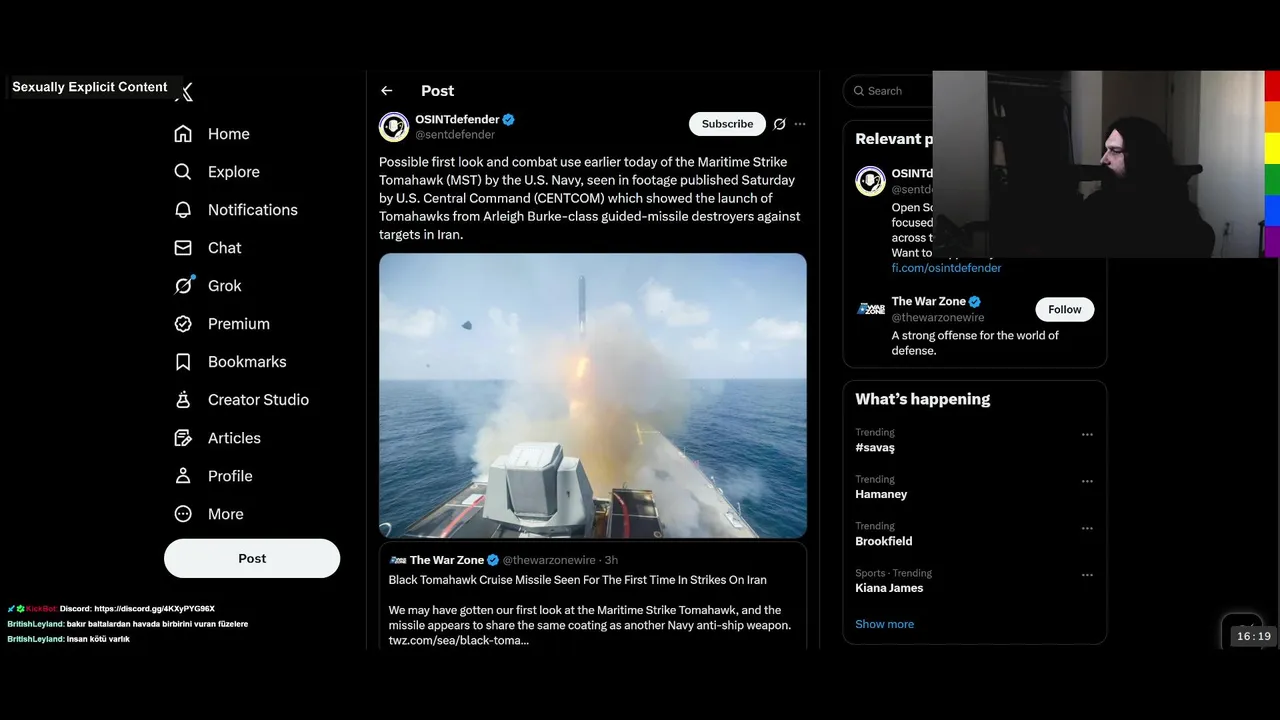Select Creator Studio in the navigation
This screenshot has width=1280, height=720.
258,400
